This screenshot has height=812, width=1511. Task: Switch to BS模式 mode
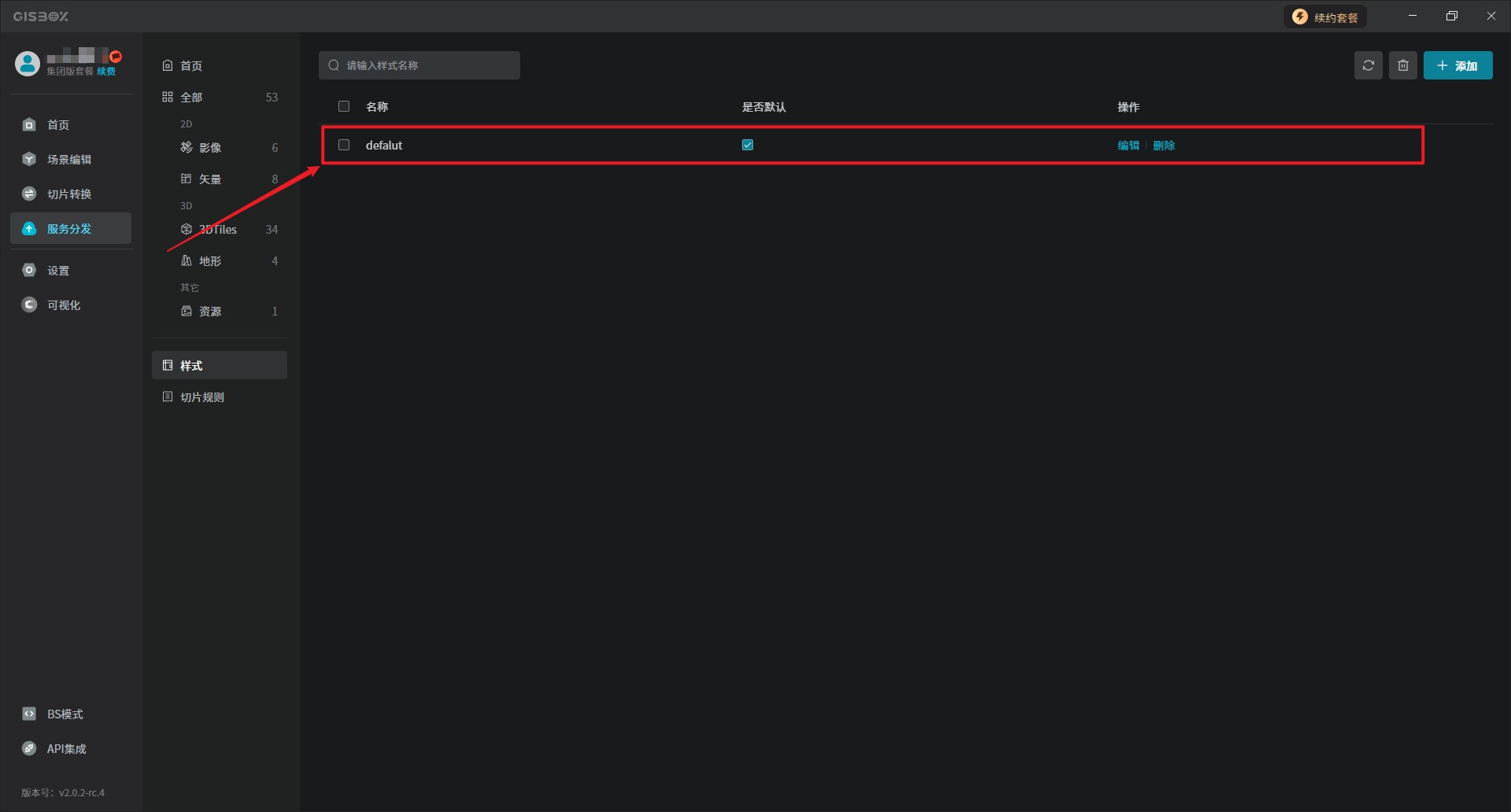[x=64, y=714]
